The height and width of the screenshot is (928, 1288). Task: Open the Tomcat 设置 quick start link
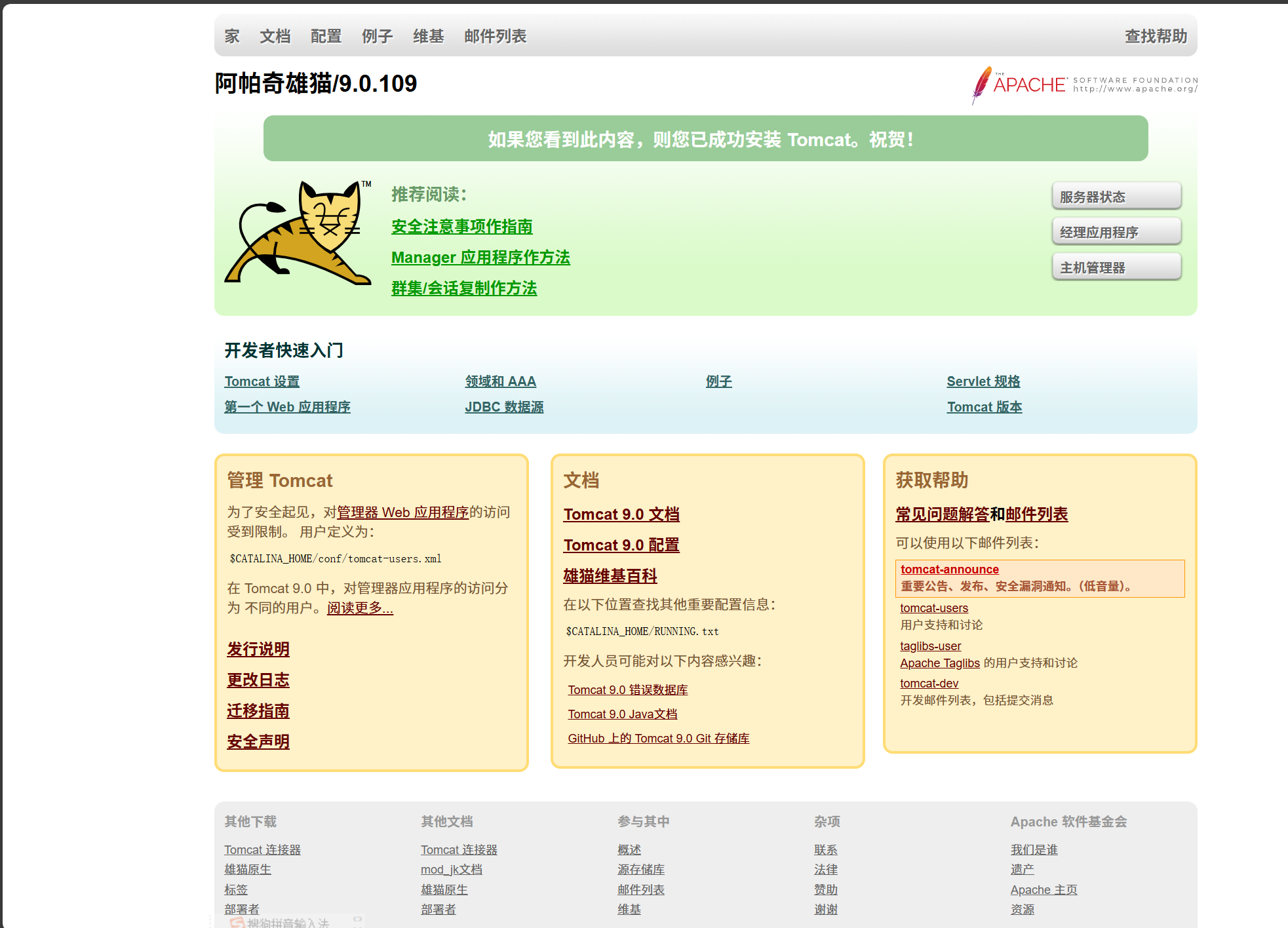coord(262,381)
